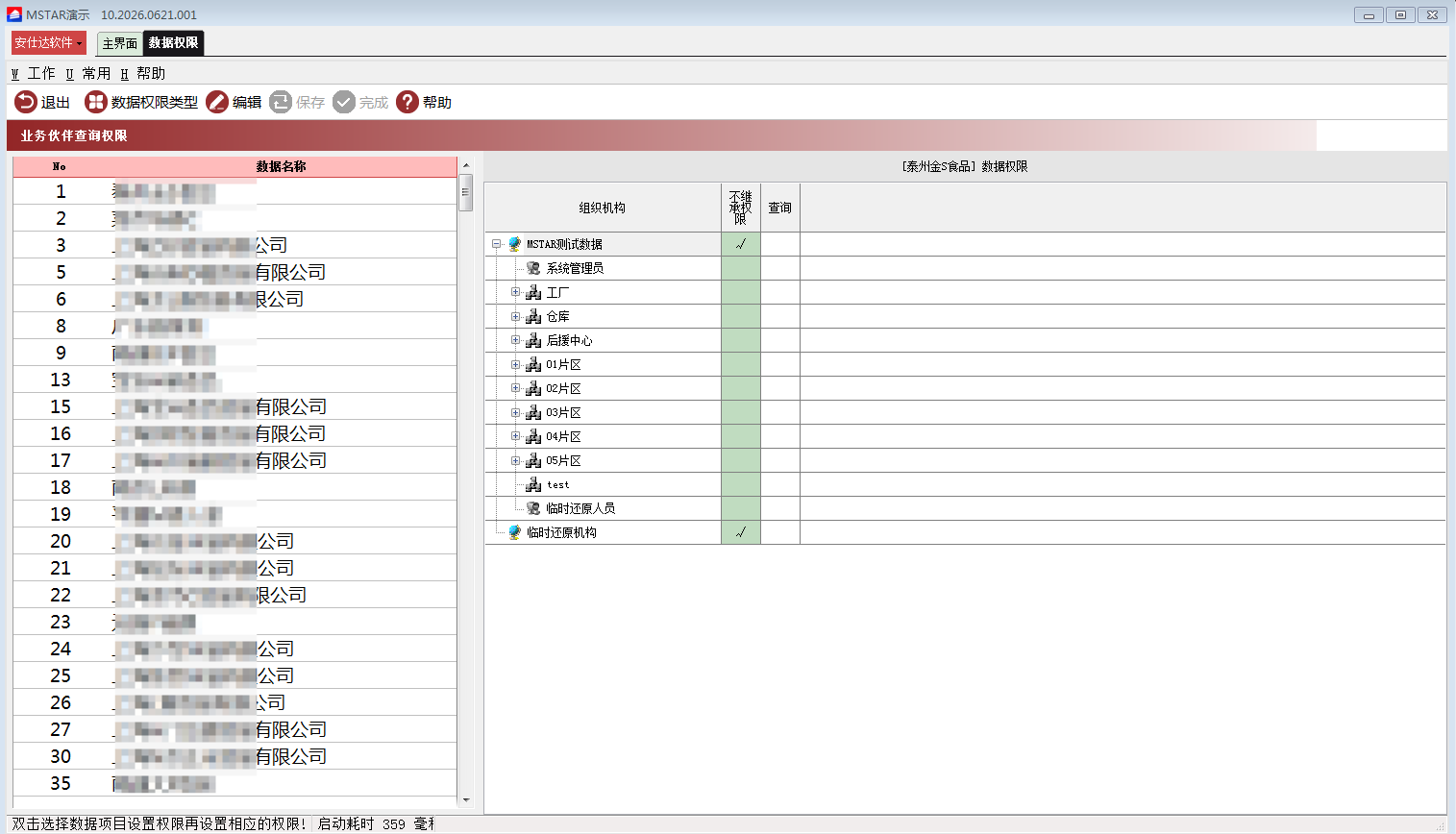The image size is (1456, 834).
Task: Click the 不继承权限 column header
Action: (741, 208)
